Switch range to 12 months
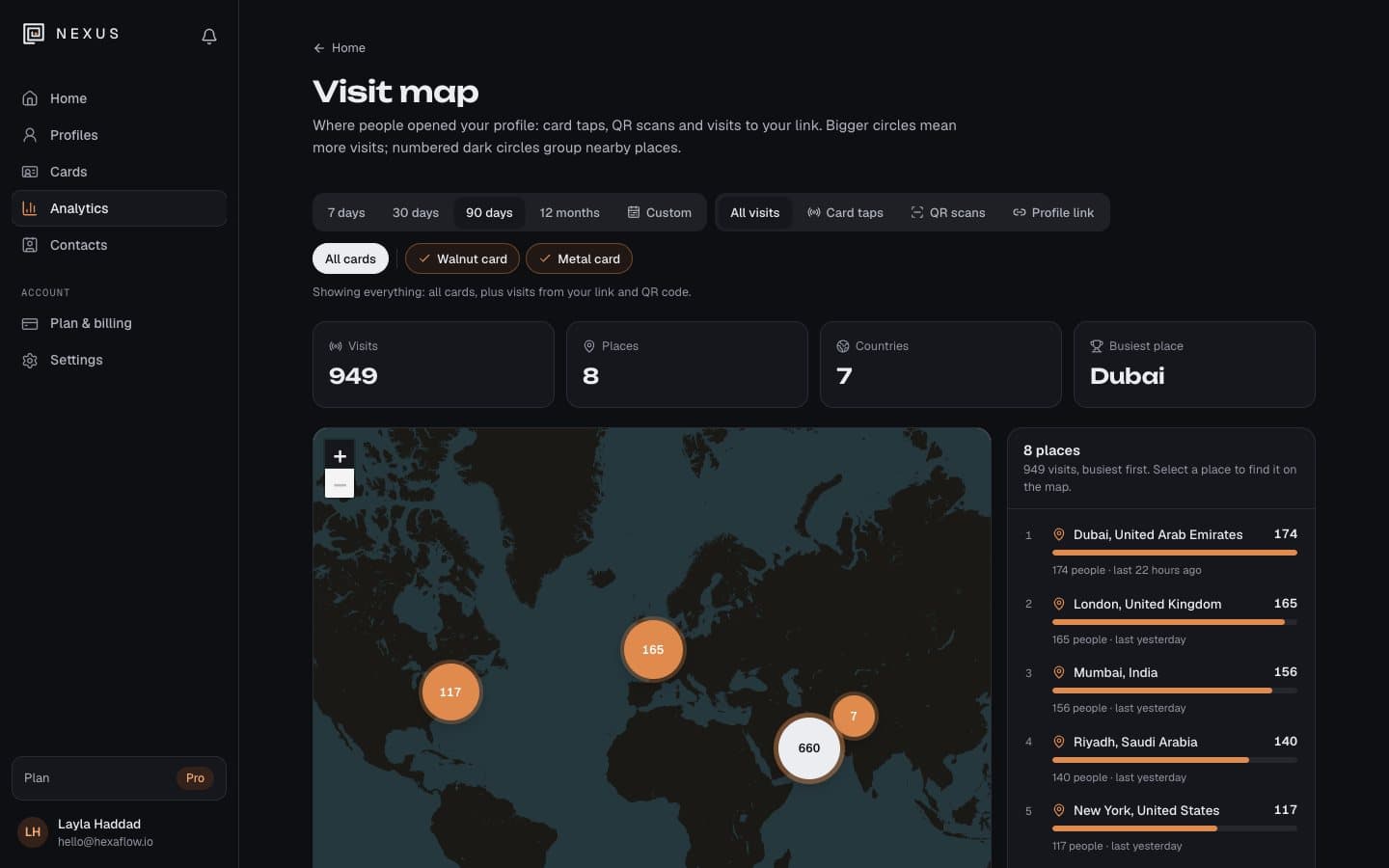This screenshot has width=1389, height=868. point(569,212)
